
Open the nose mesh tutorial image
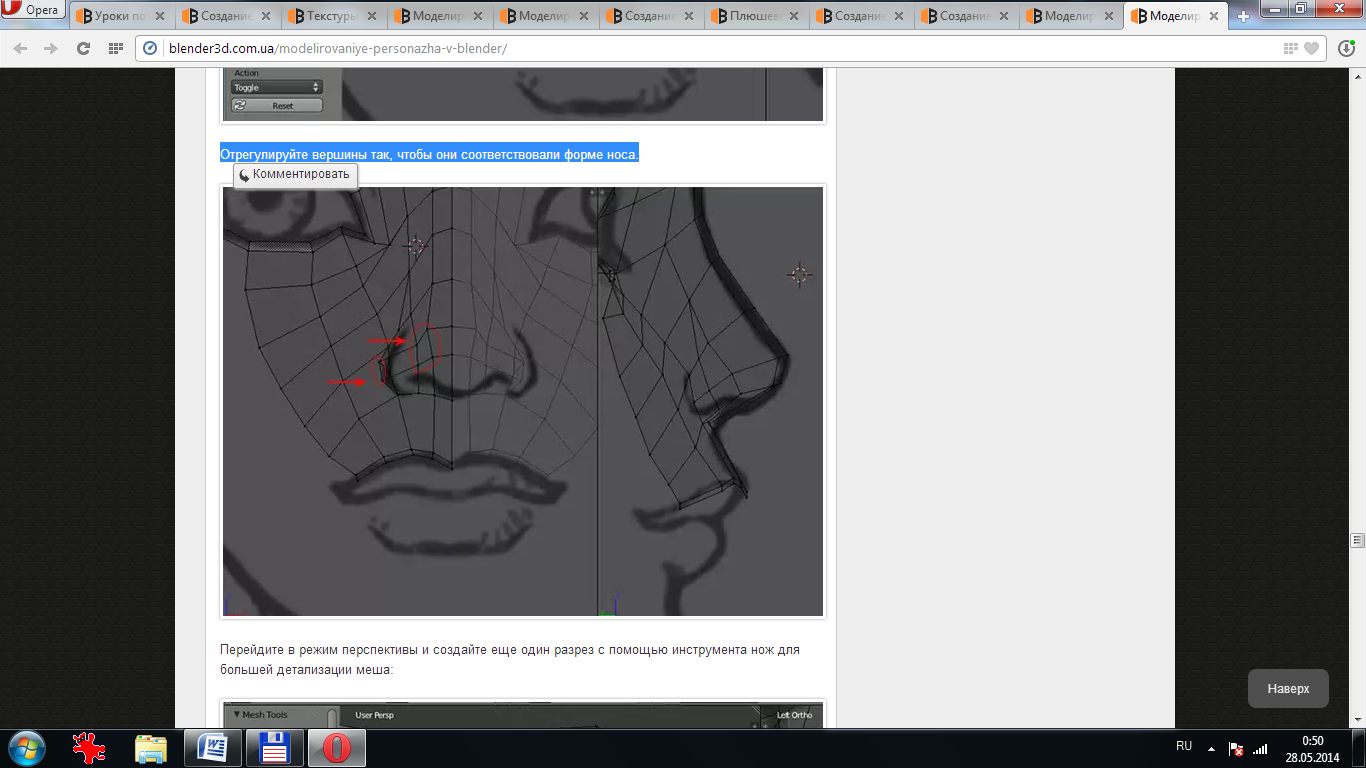coord(523,401)
